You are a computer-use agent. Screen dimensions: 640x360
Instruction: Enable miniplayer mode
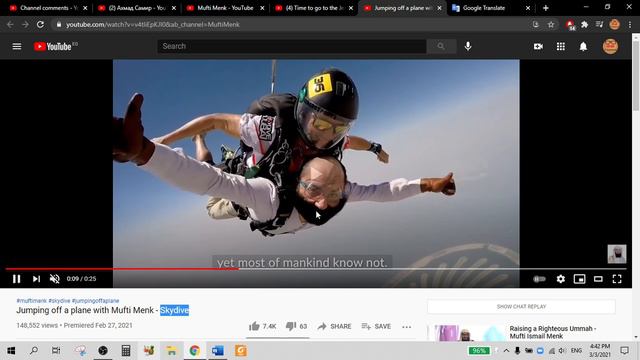580,279
